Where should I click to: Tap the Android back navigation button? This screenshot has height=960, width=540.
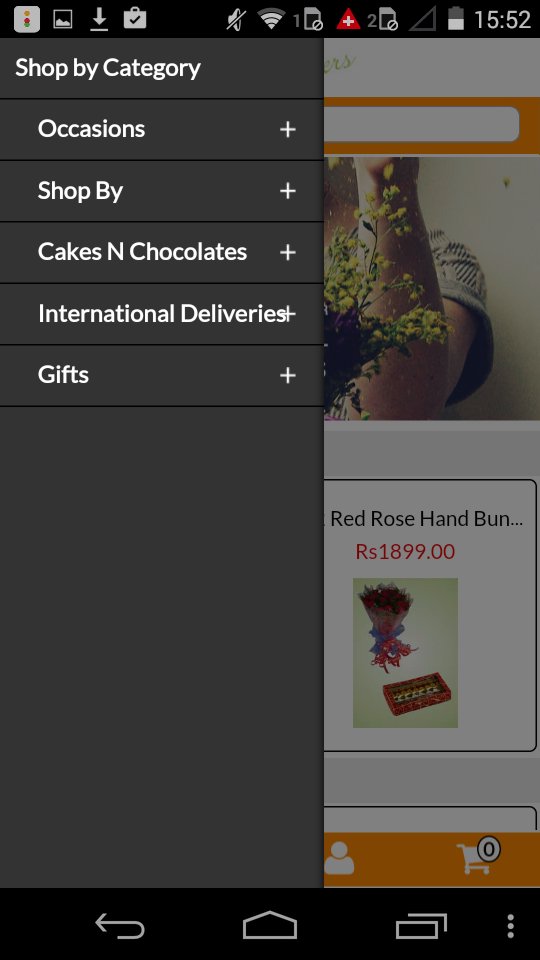120,926
